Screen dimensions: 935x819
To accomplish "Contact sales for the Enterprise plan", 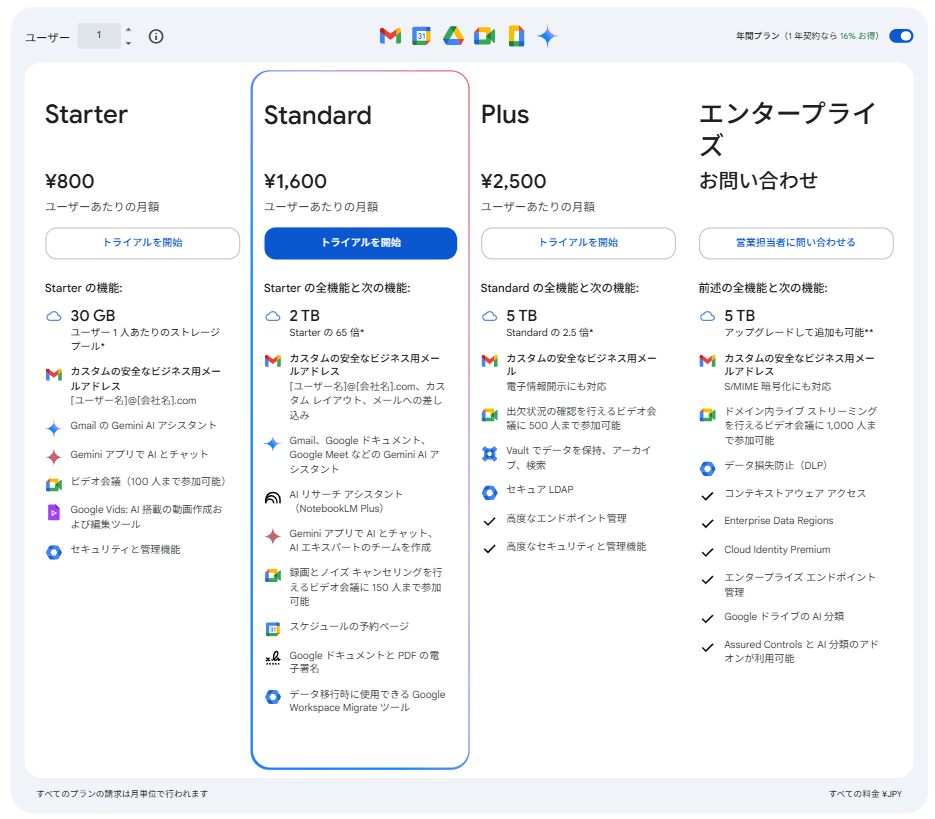I will [x=796, y=243].
